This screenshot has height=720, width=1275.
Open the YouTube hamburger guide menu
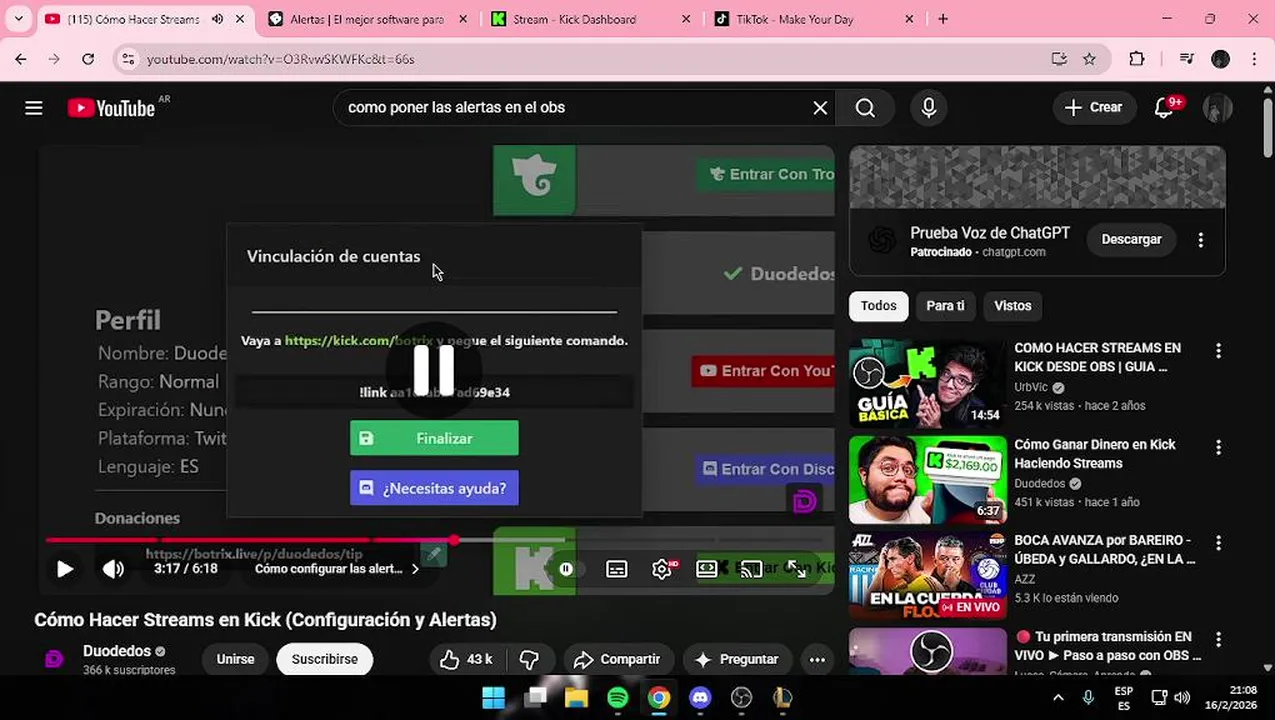coord(34,108)
